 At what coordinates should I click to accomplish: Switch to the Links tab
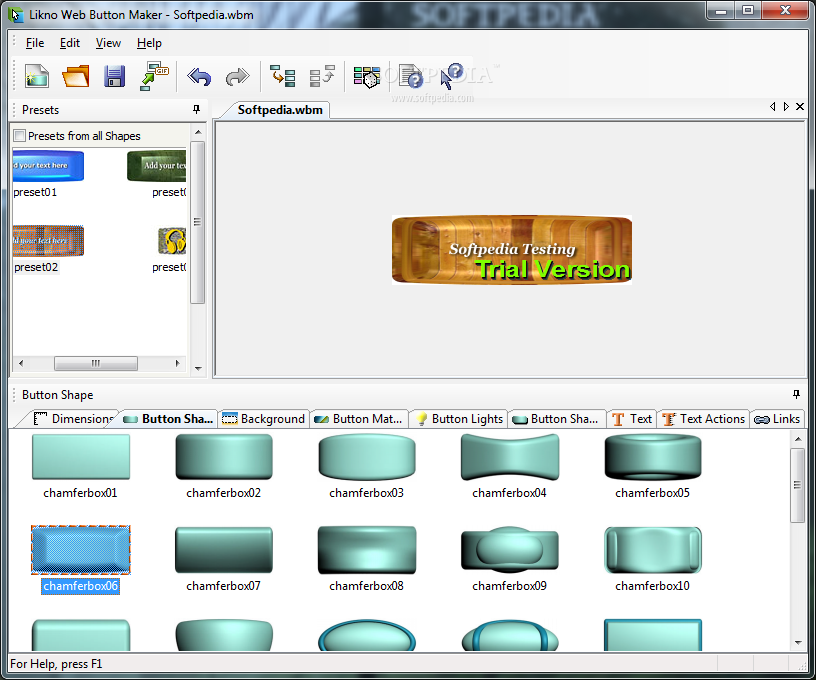[x=777, y=419]
